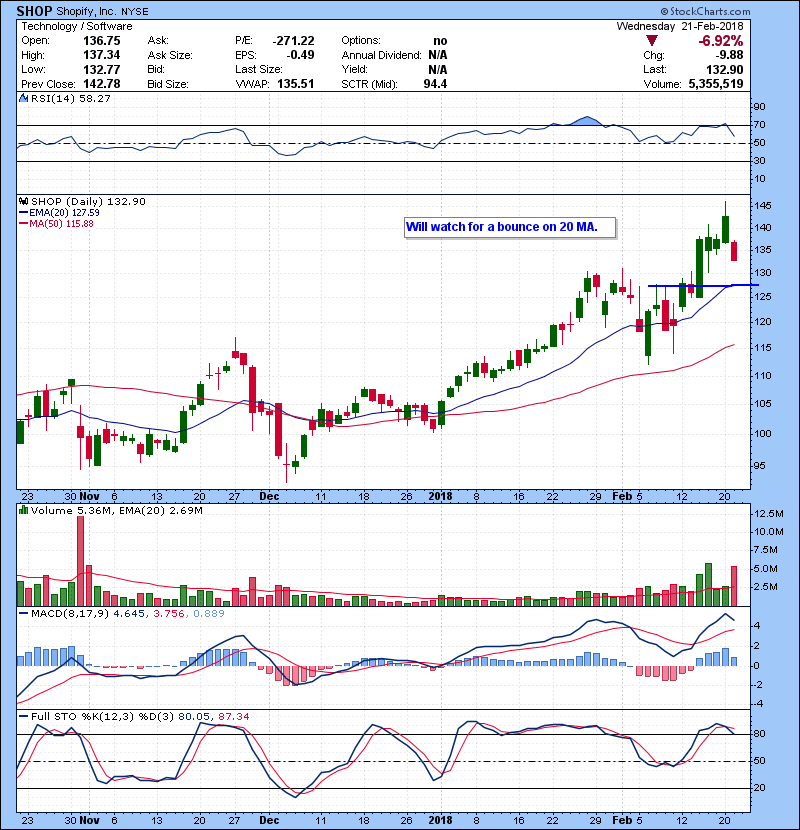Image resolution: width=800 pixels, height=830 pixels.
Task: Click the 145 price axis label
Action: (762, 205)
